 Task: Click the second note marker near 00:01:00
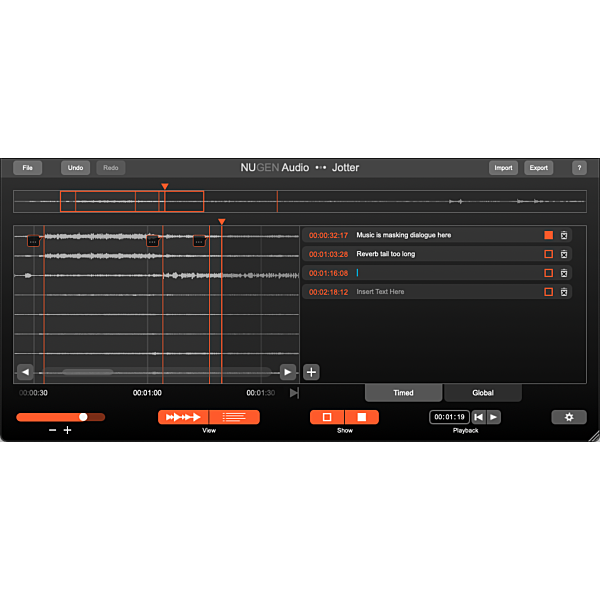(152, 241)
